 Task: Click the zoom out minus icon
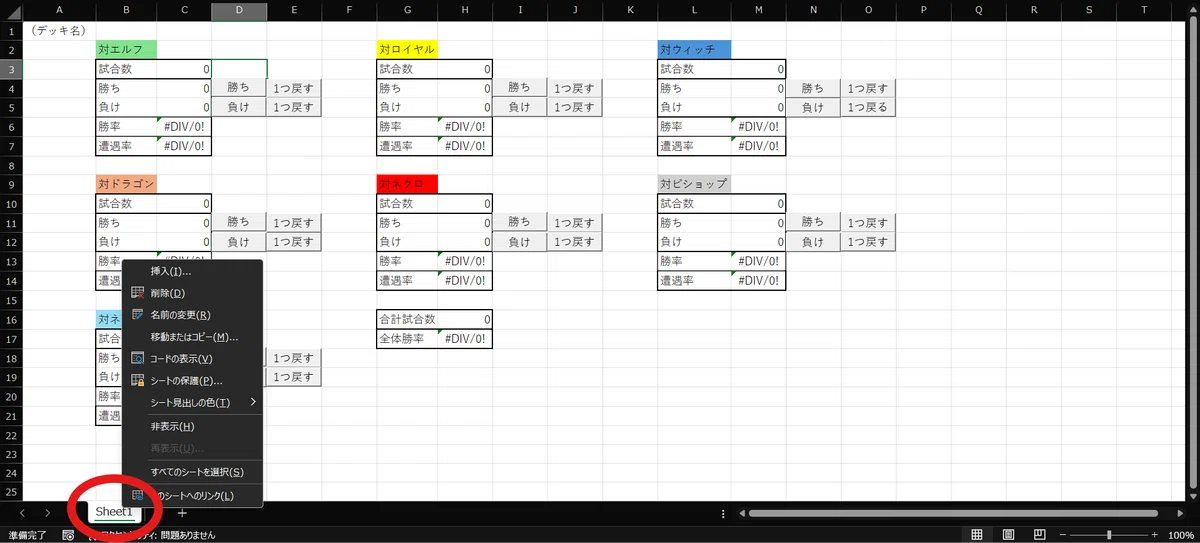click(1063, 535)
